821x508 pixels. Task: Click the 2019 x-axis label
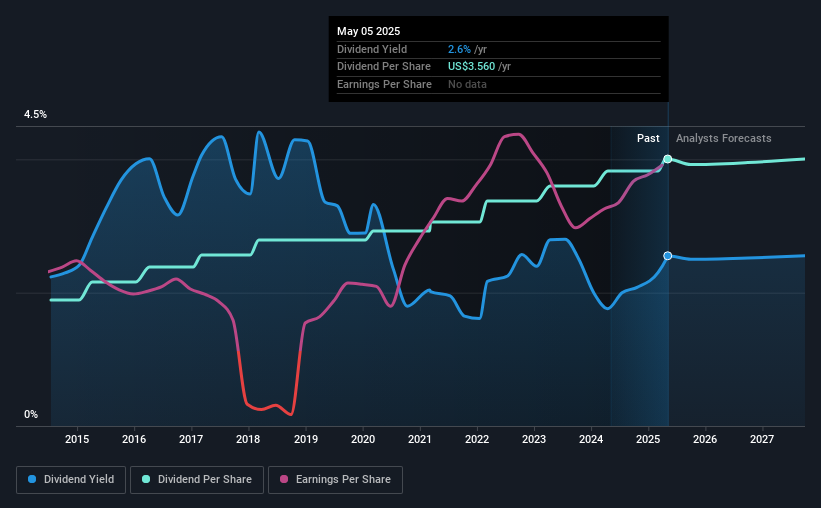coord(306,439)
